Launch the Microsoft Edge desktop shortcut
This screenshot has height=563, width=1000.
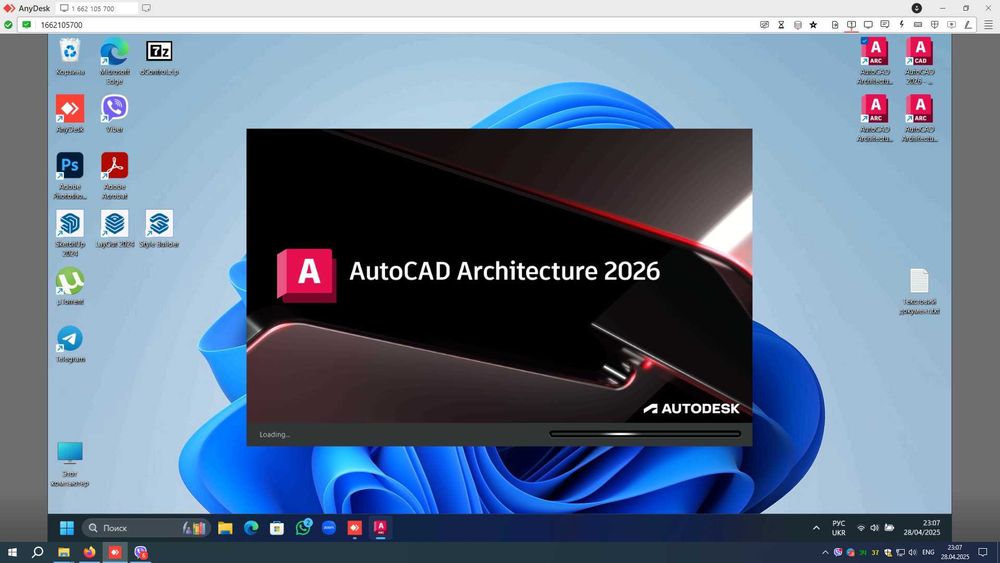pyautogui.click(x=114, y=61)
